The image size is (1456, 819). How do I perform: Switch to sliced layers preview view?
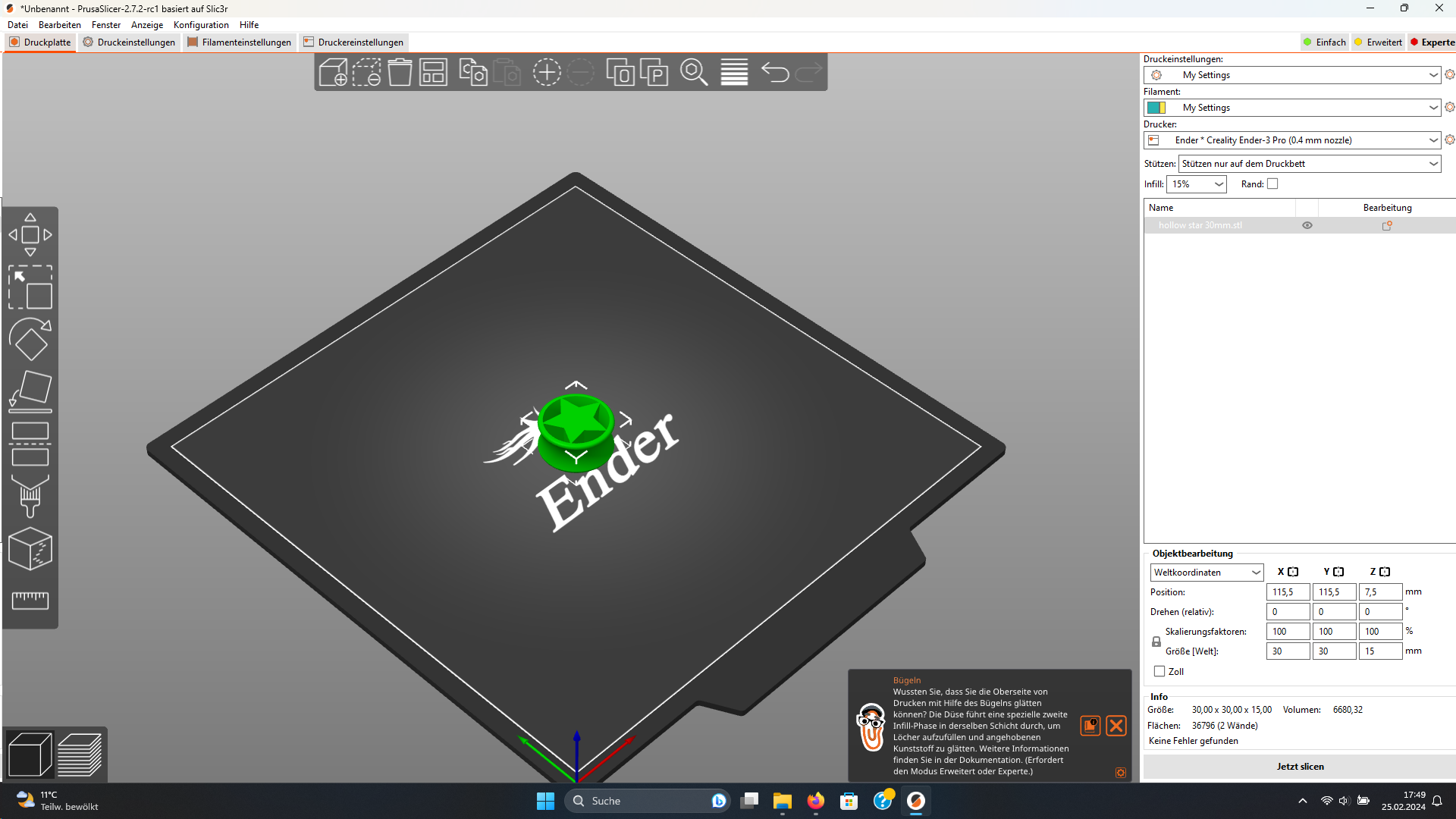tap(80, 755)
